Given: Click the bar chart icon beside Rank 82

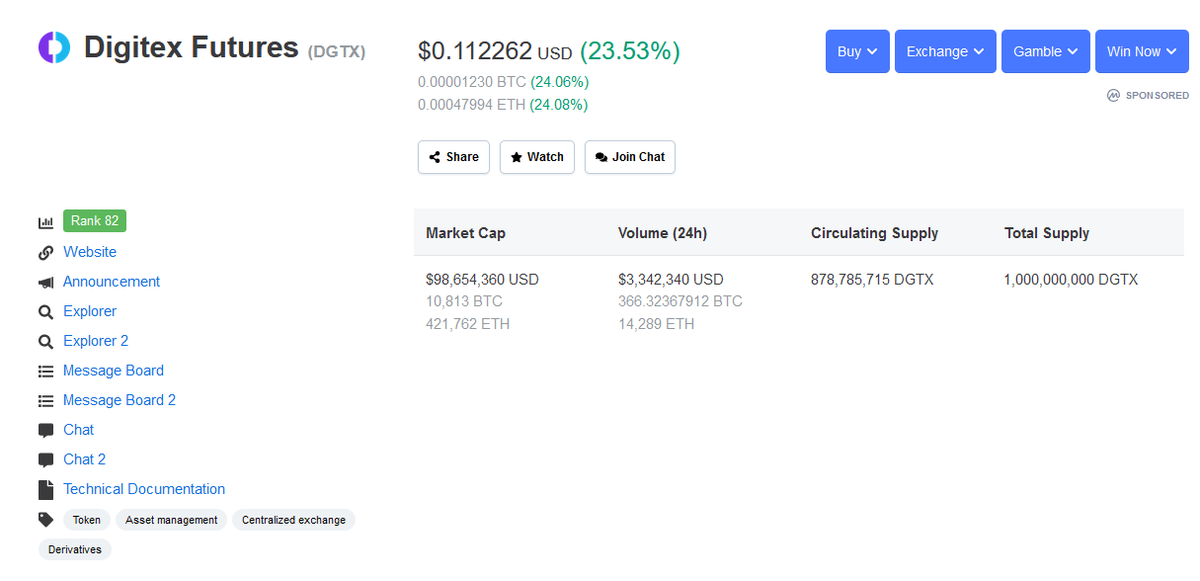Looking at the screenshot, I should pos(46,220).
